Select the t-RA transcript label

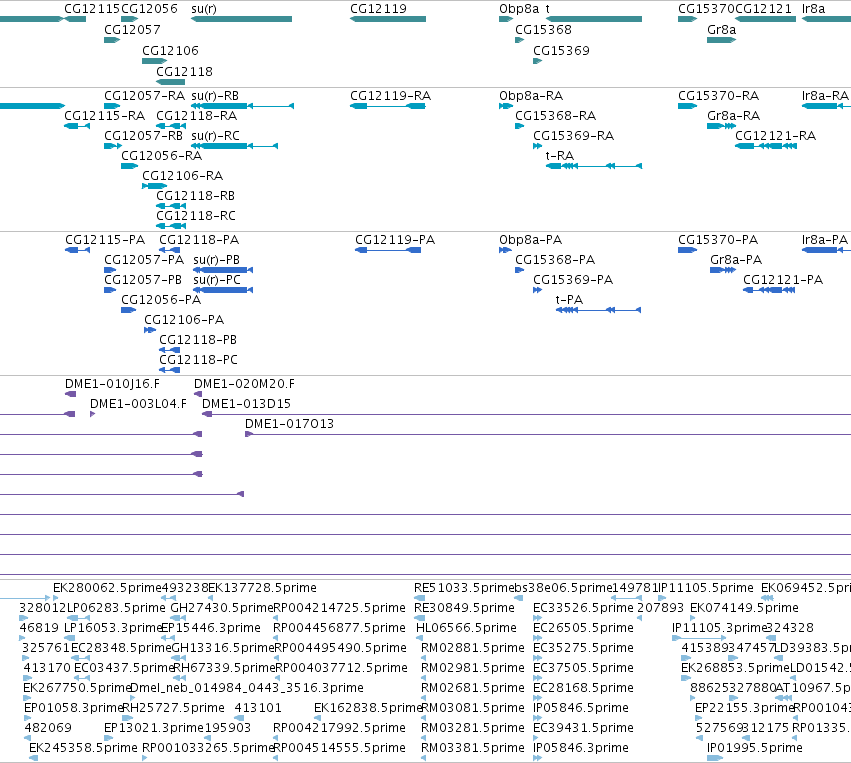click(560, 156)
